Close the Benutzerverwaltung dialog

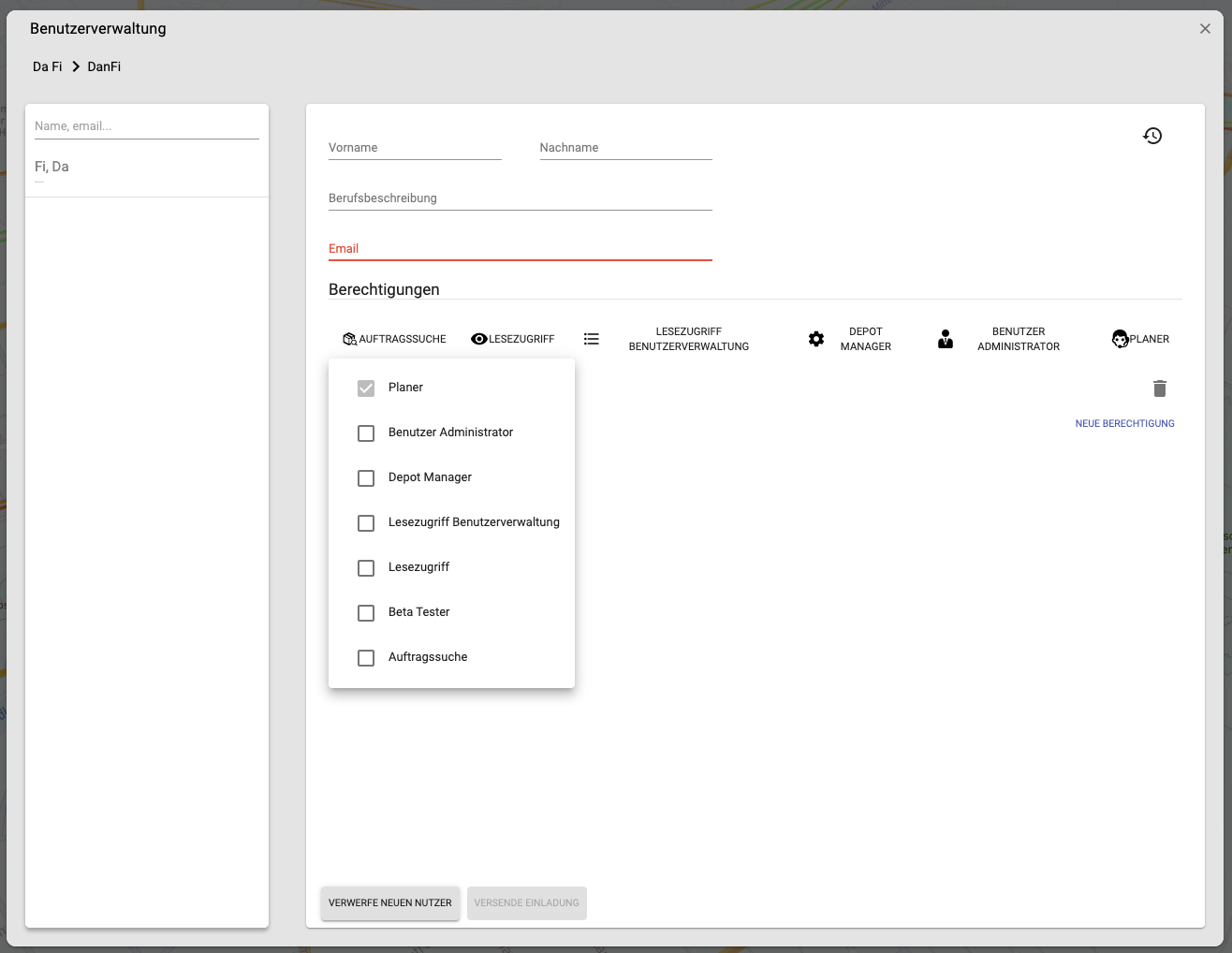coord(1205,29)
